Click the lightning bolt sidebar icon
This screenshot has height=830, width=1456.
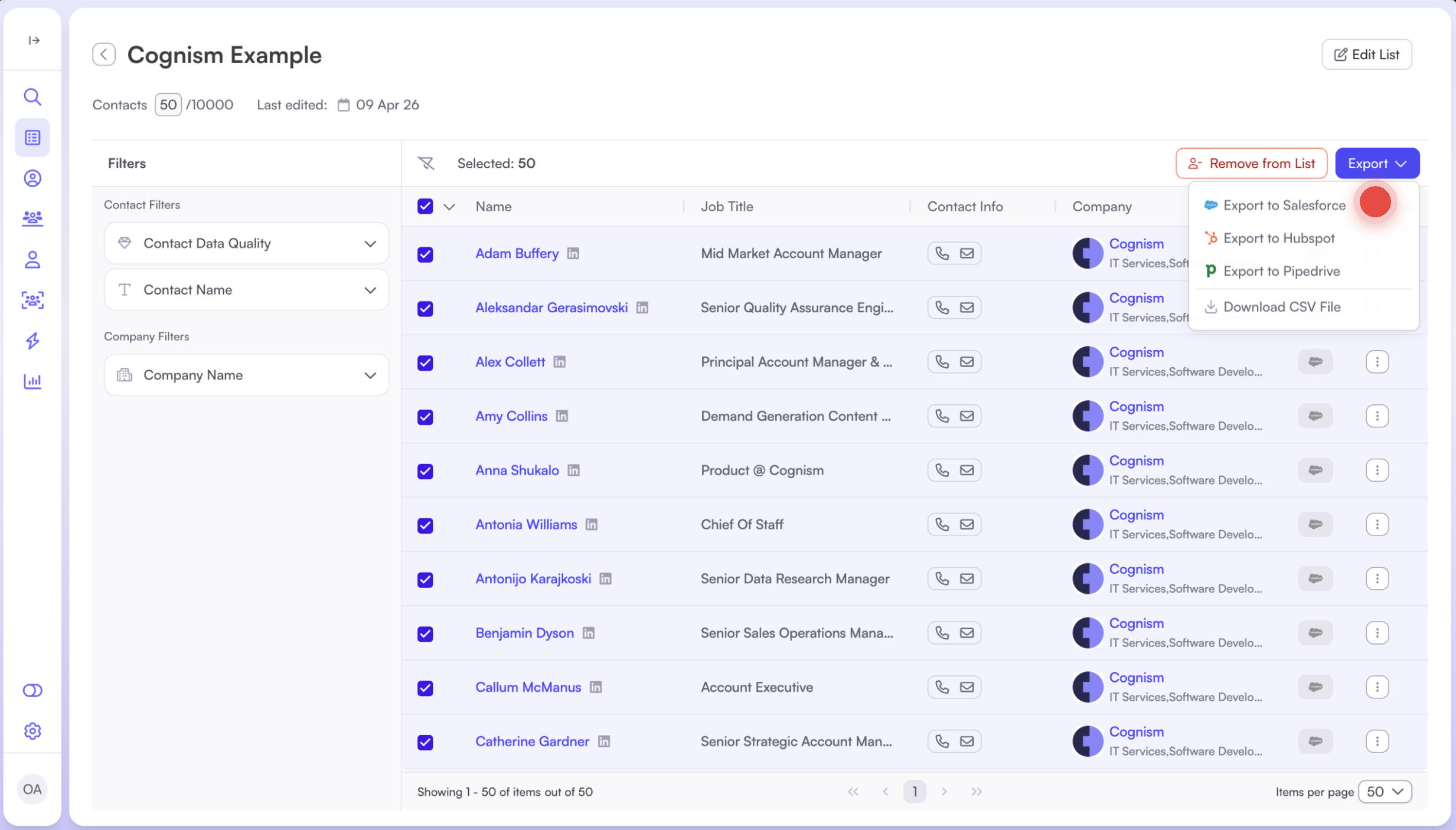pyautogui.click(x=32, y=341)
